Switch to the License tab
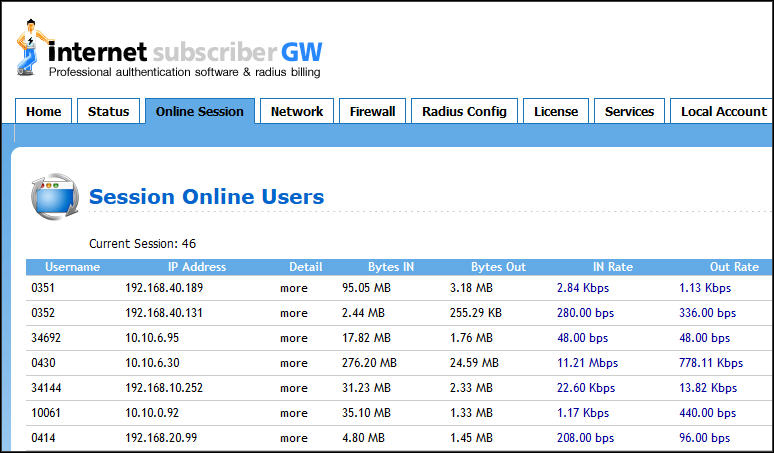Screen dimensions: 774x453 (556, 112)
